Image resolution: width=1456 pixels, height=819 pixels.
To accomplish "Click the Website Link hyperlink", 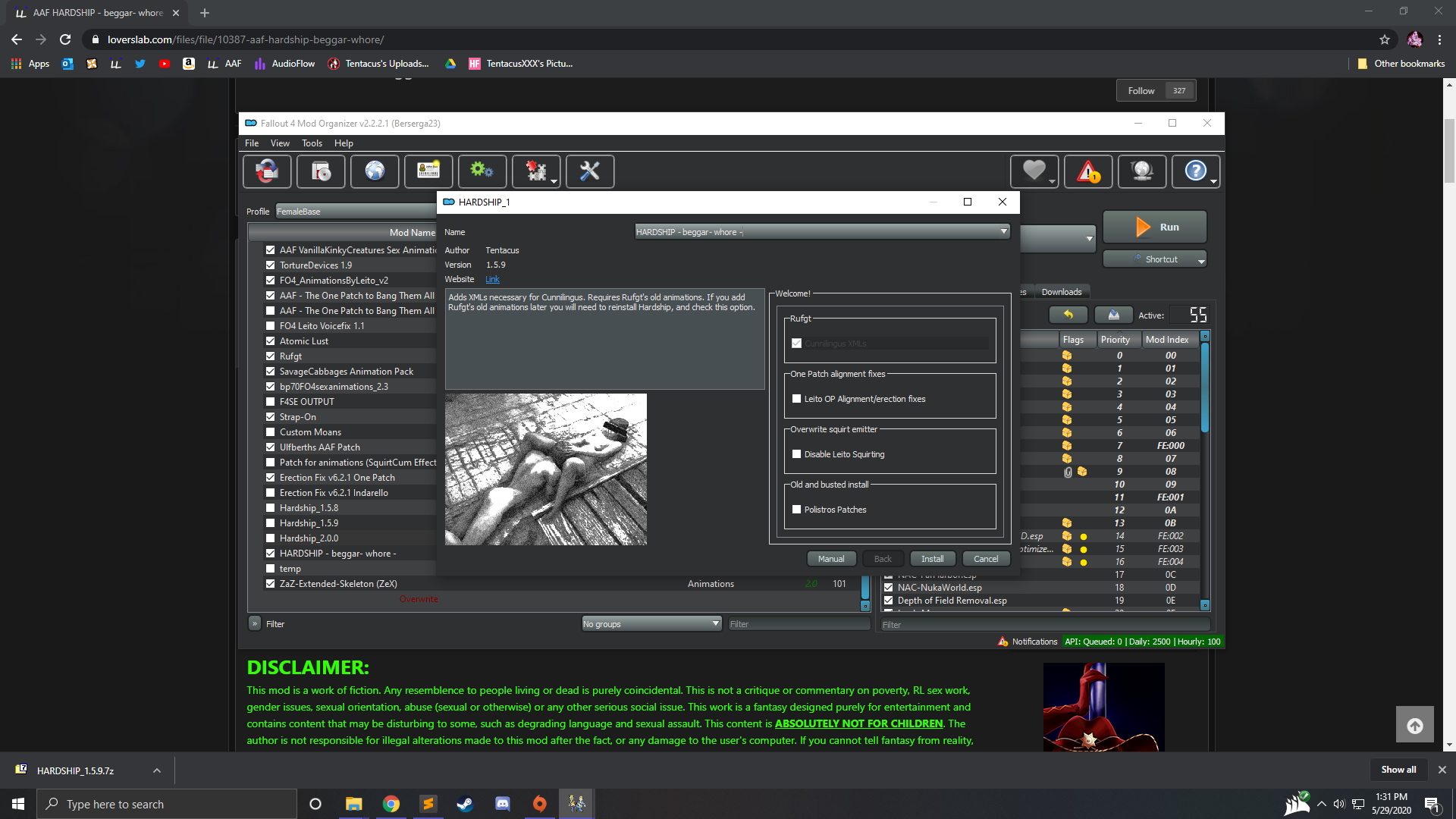I will [492, 280].
